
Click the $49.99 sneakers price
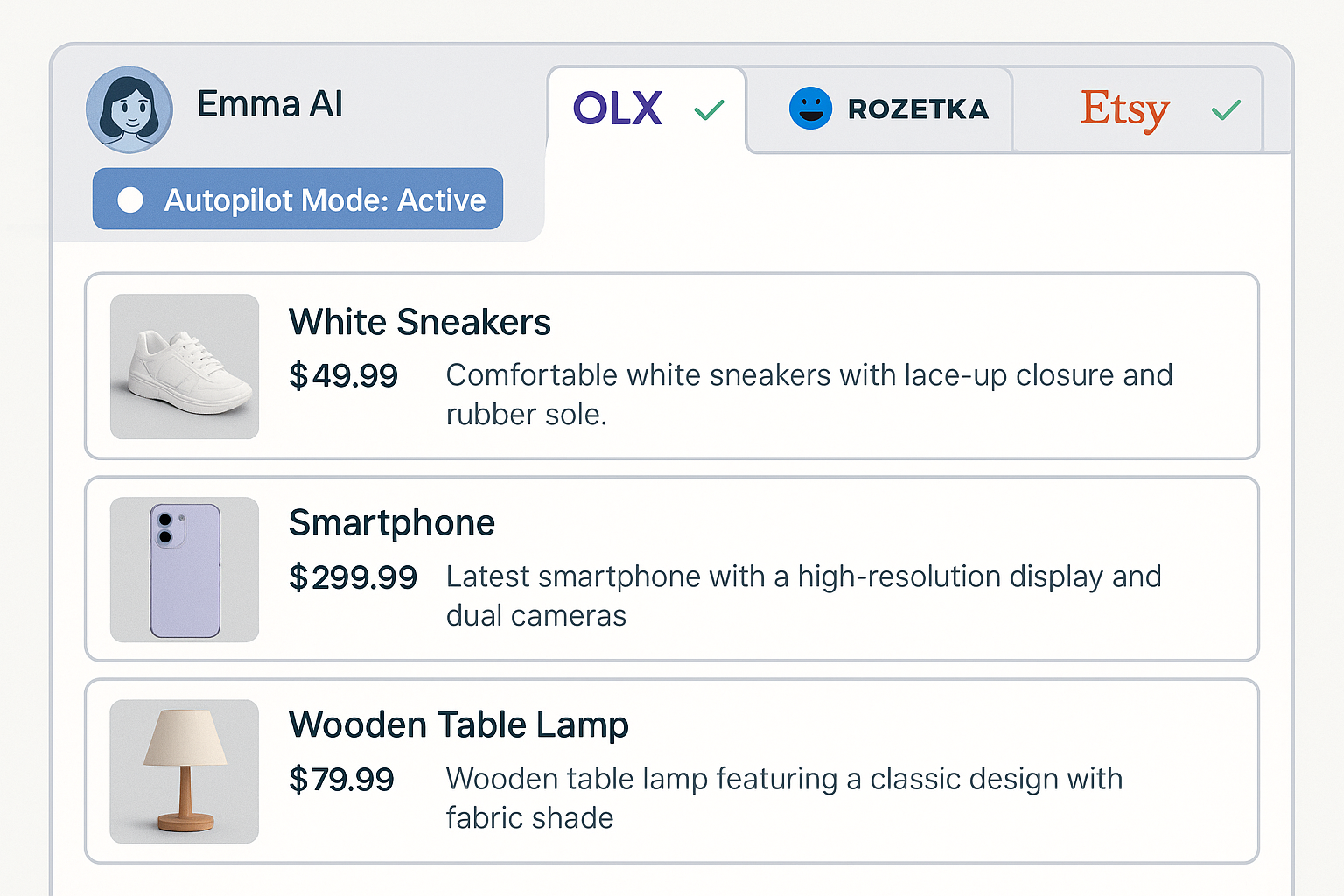[x=343, y=376]
